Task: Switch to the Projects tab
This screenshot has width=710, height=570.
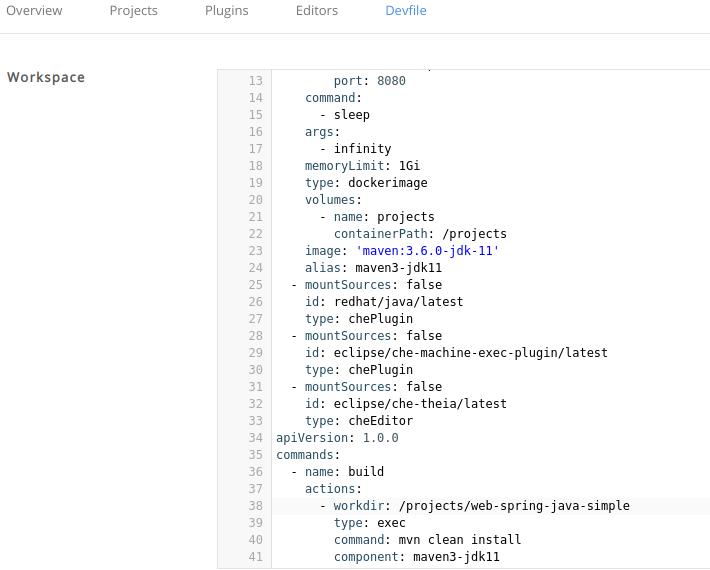Action: 133,11
